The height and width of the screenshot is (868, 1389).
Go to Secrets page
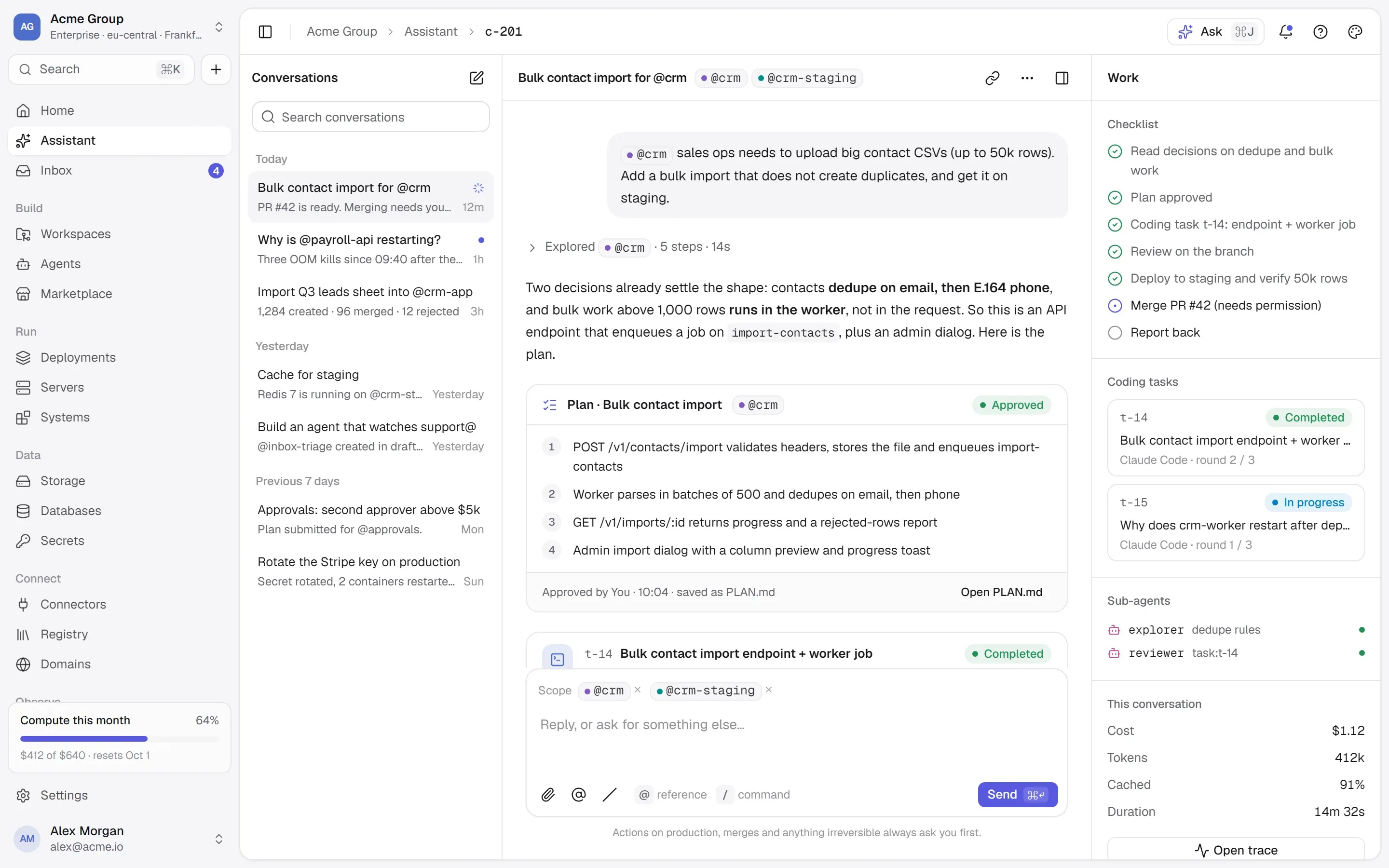[x=120, y=540]
